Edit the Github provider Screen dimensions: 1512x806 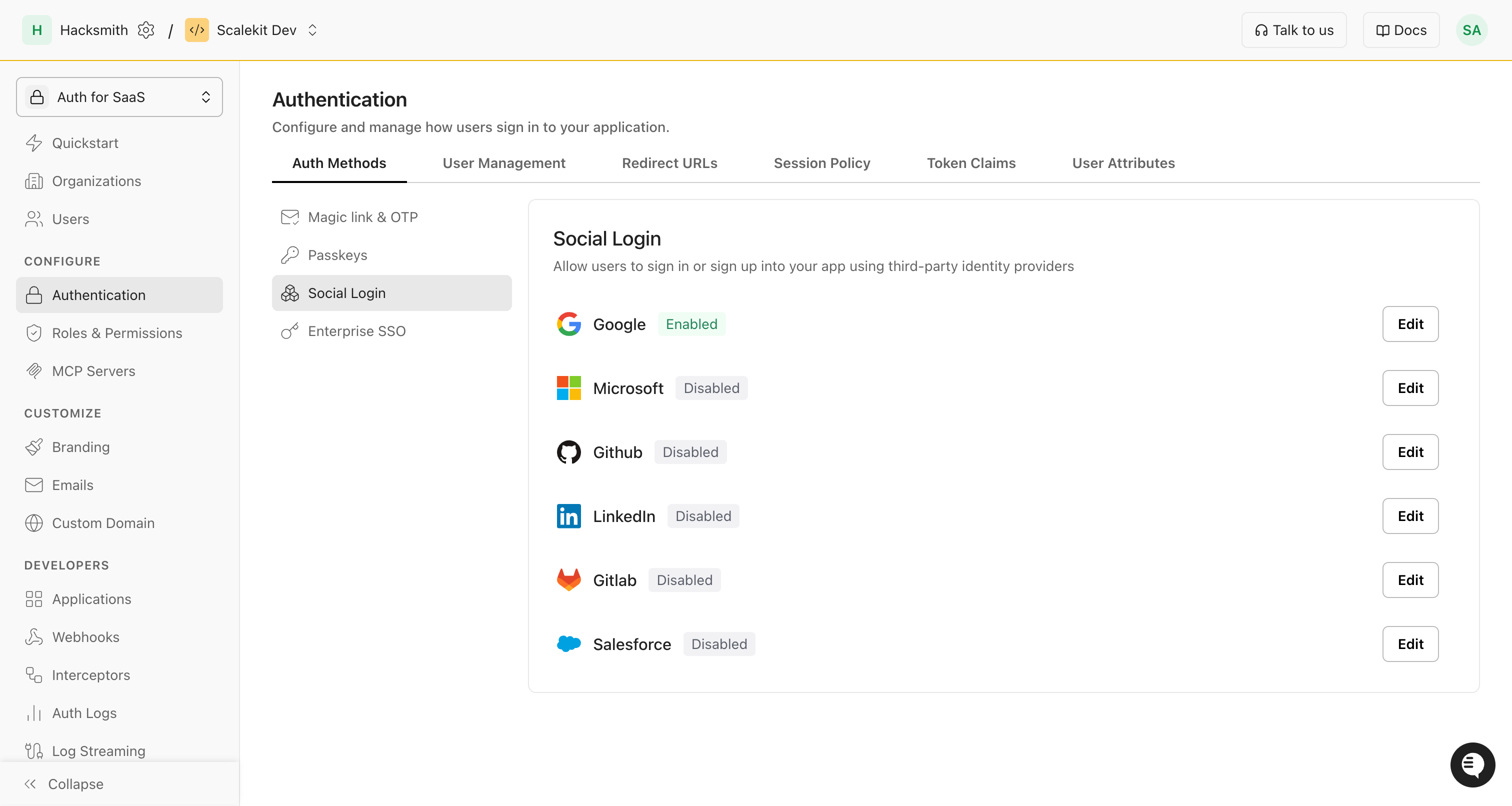1410,452
